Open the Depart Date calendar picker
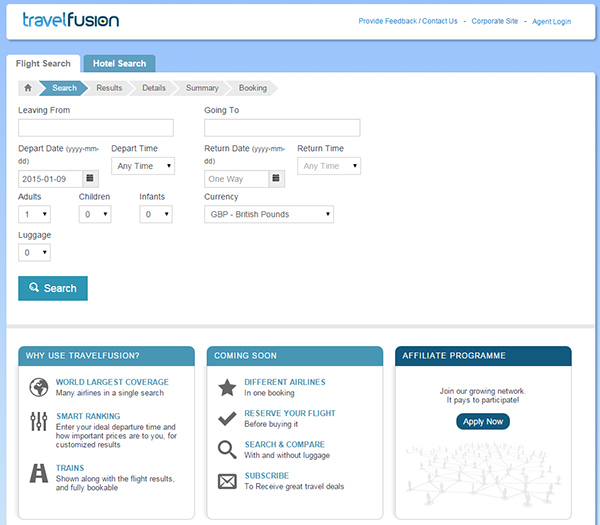The width and height of the screenshot is (600, 525). [90, 178]
